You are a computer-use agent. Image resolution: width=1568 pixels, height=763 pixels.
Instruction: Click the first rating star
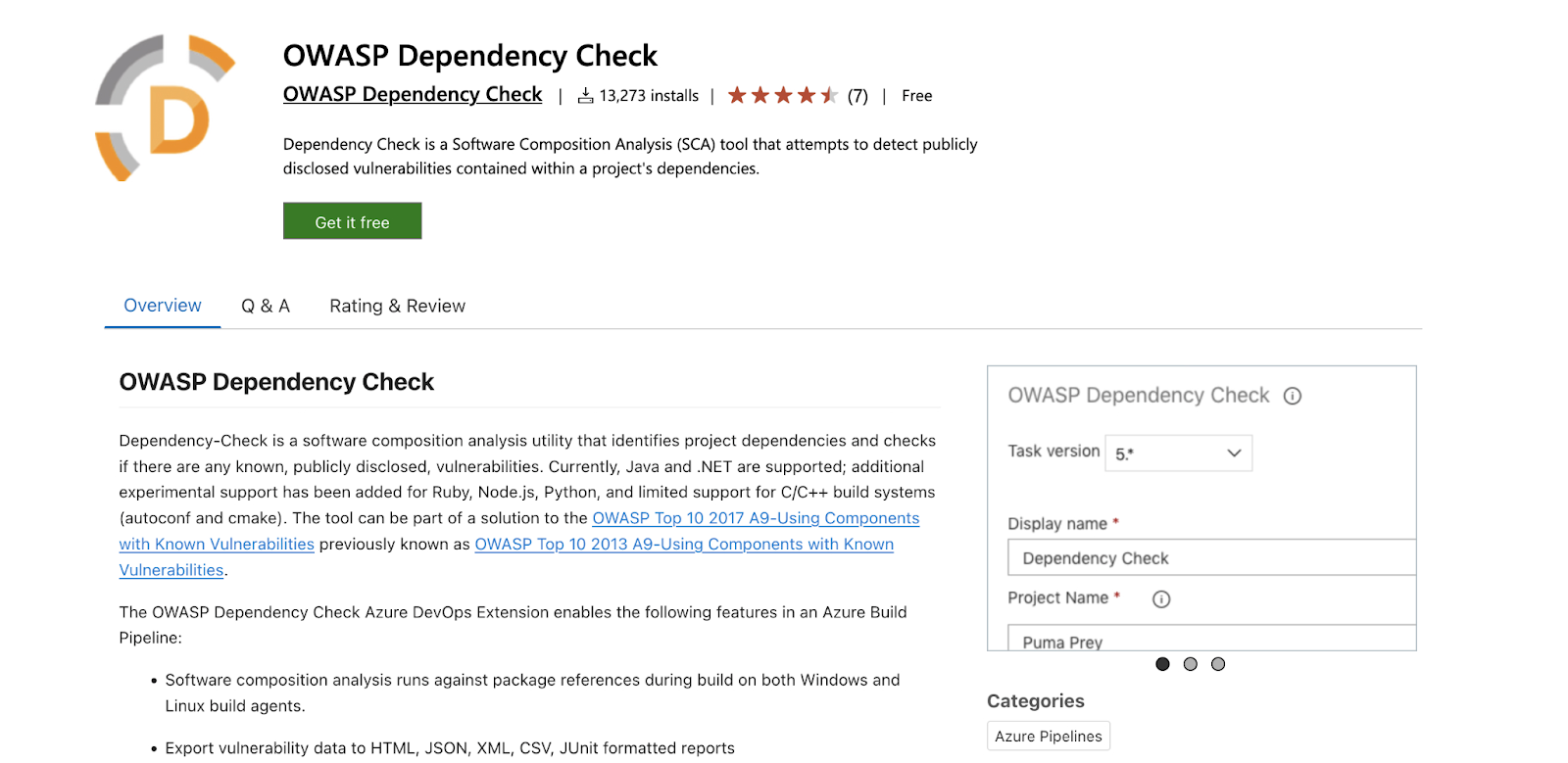tap(738, 95)
